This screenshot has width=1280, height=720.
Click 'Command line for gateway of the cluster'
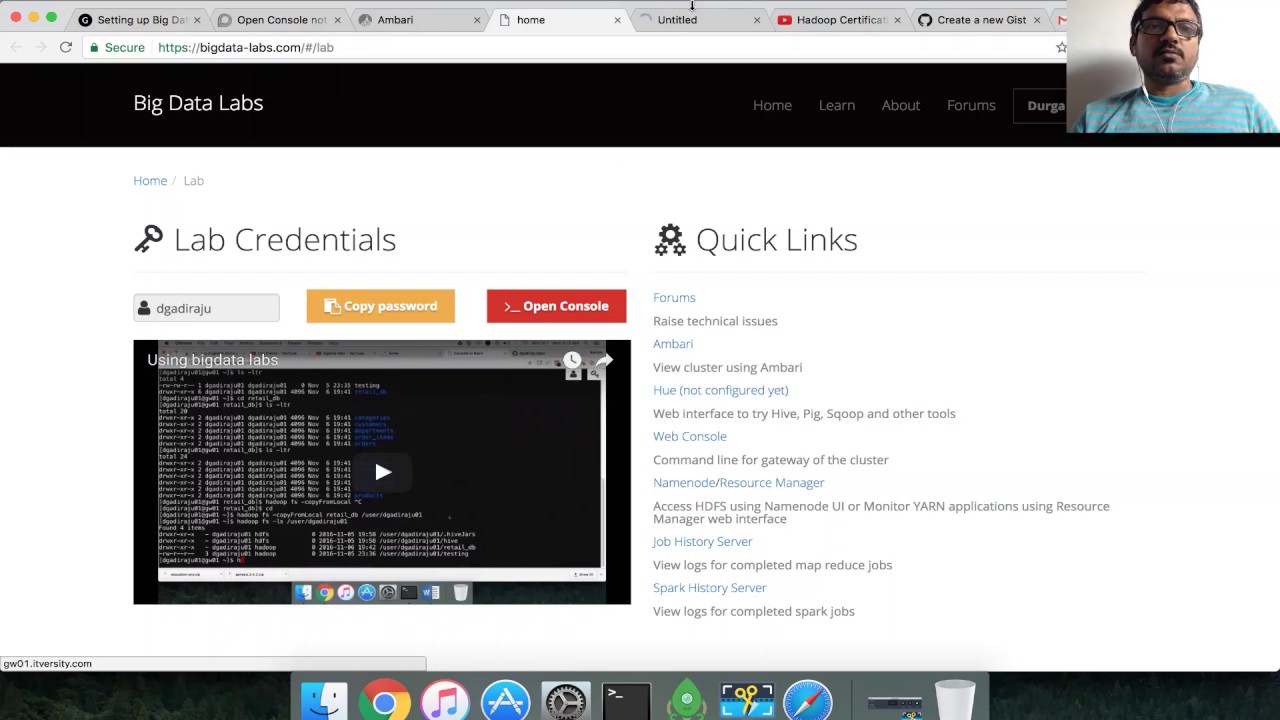coord(771,460)
